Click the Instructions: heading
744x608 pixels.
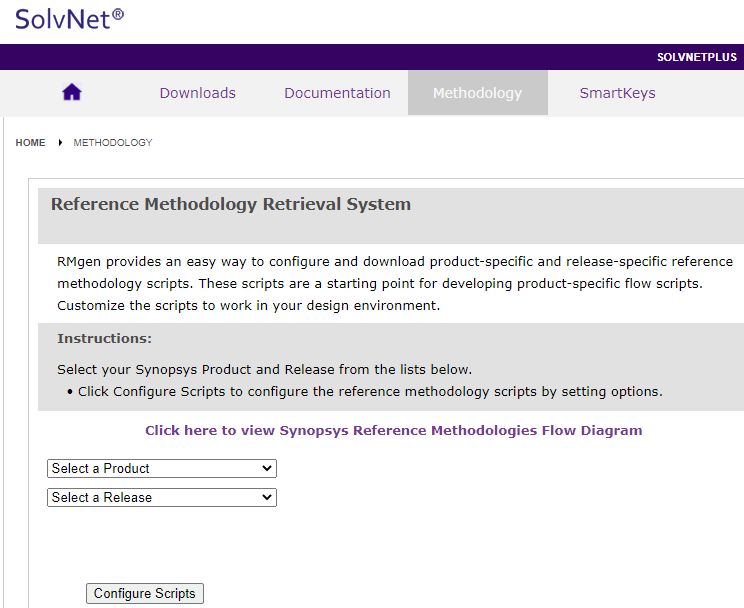click(x=104, y=339)
